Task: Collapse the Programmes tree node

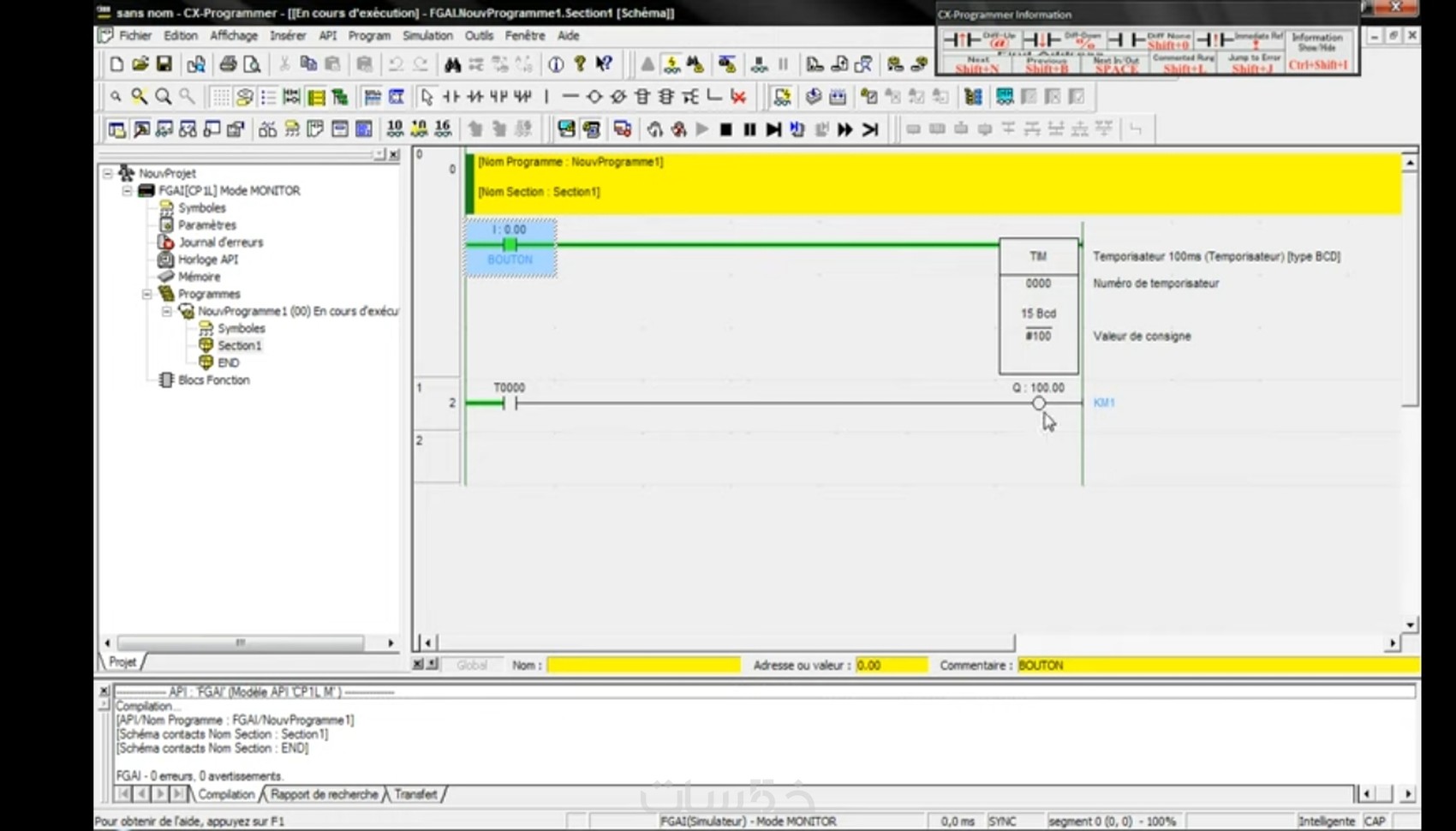Action: click(146, 294)
